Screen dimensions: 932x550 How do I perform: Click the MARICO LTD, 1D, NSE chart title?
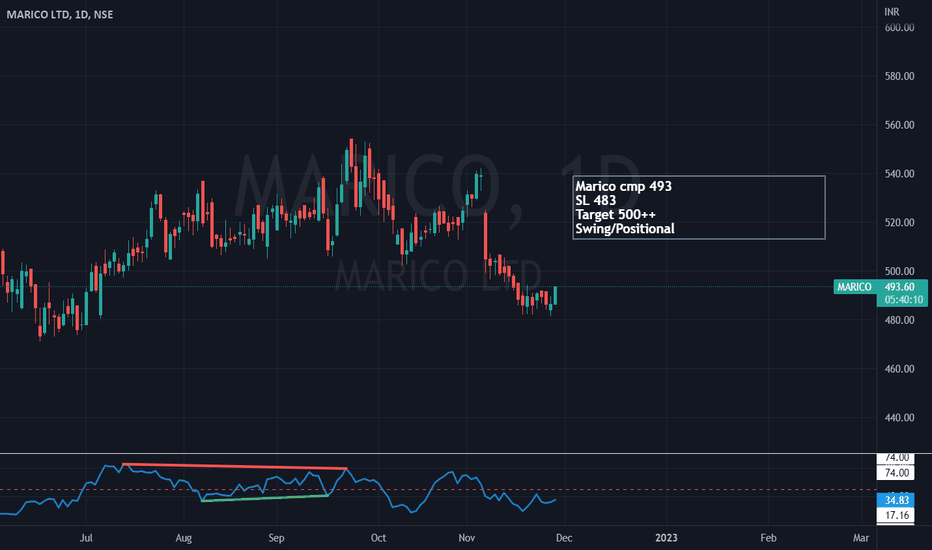(59, 14)
